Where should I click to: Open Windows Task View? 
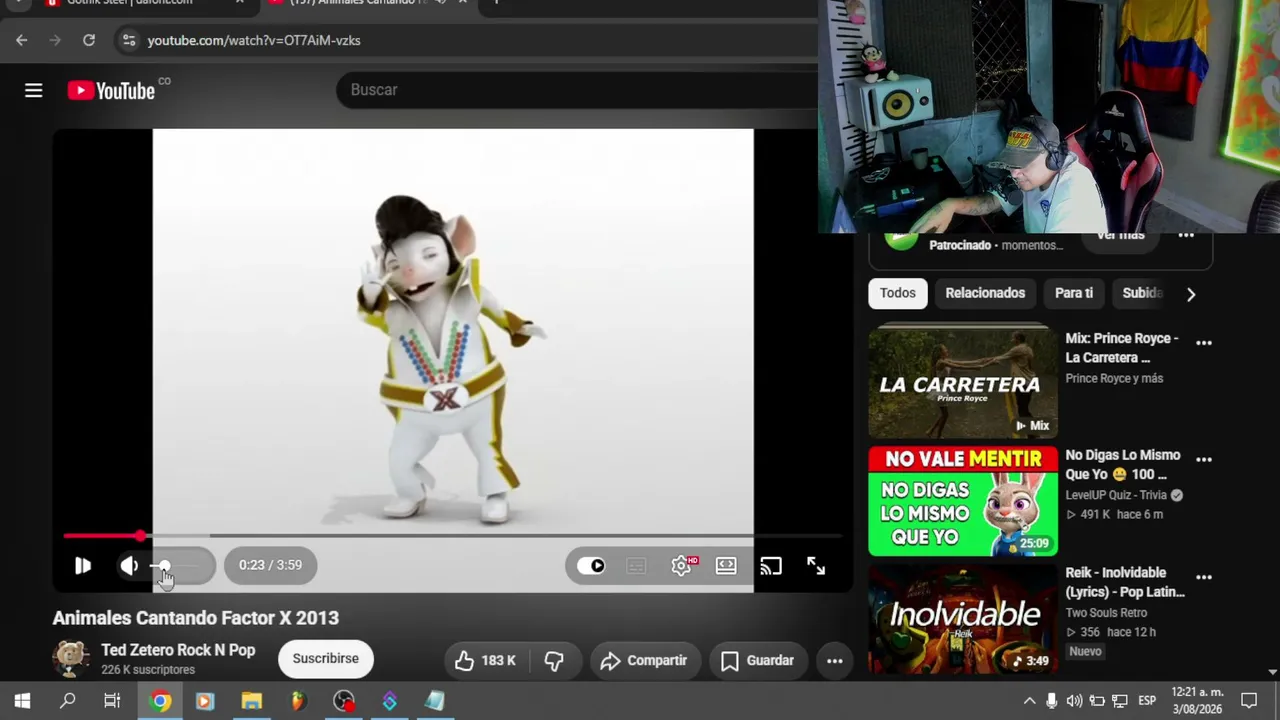click(112, 701)
